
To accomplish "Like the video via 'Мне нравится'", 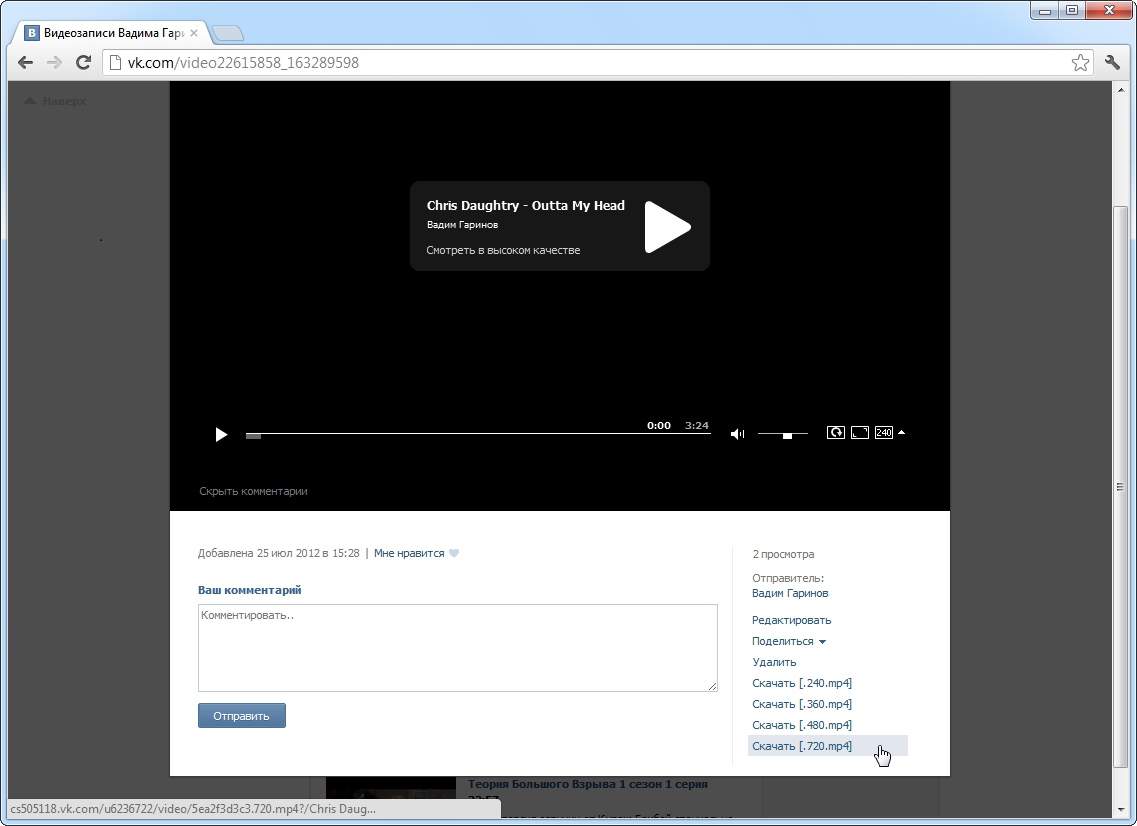I will [409, 553].
